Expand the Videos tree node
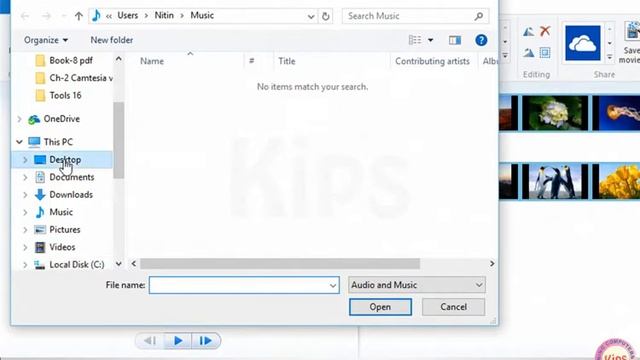Screen dimensions: 640x360 pos(25,247)
